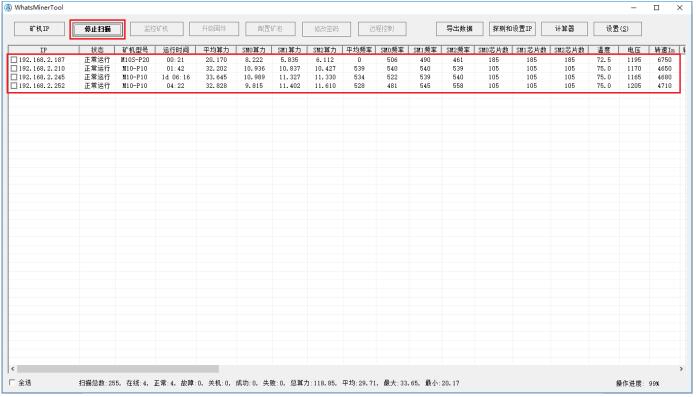
Task: Click the average hashrate value 32.828
Action: pyautogui.click(x=216, y=86)
